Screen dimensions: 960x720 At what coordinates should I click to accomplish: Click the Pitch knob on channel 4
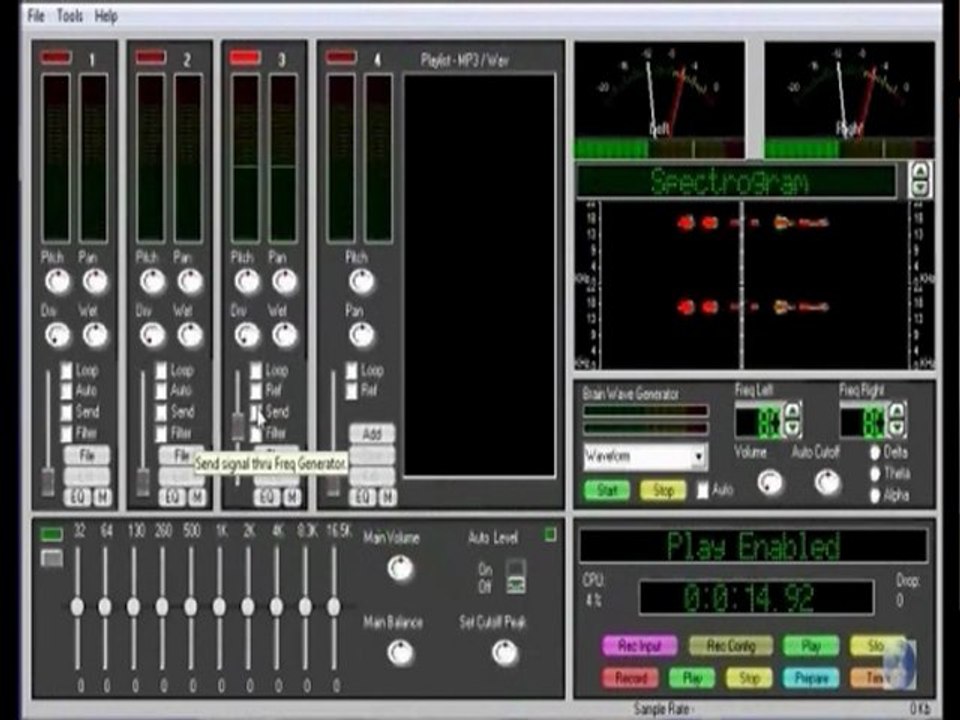coord(361,282)
